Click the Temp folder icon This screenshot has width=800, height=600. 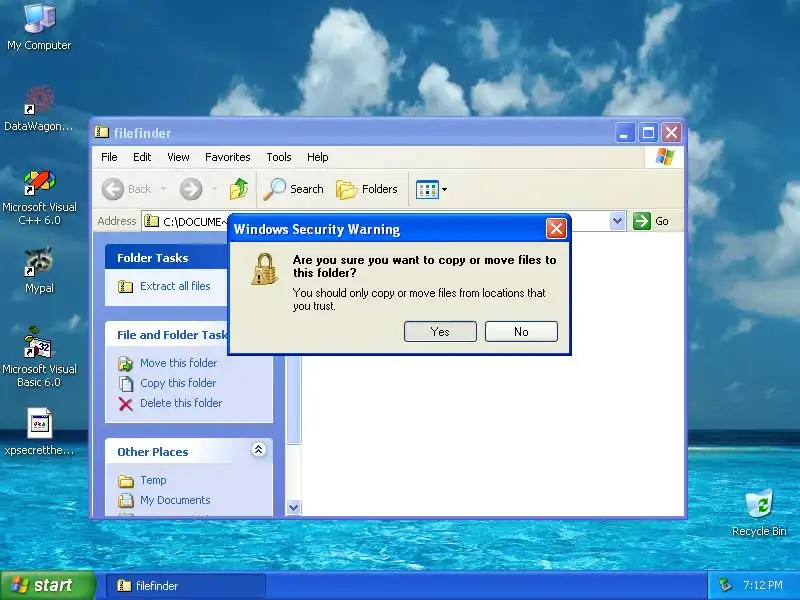tap(126, 481)
